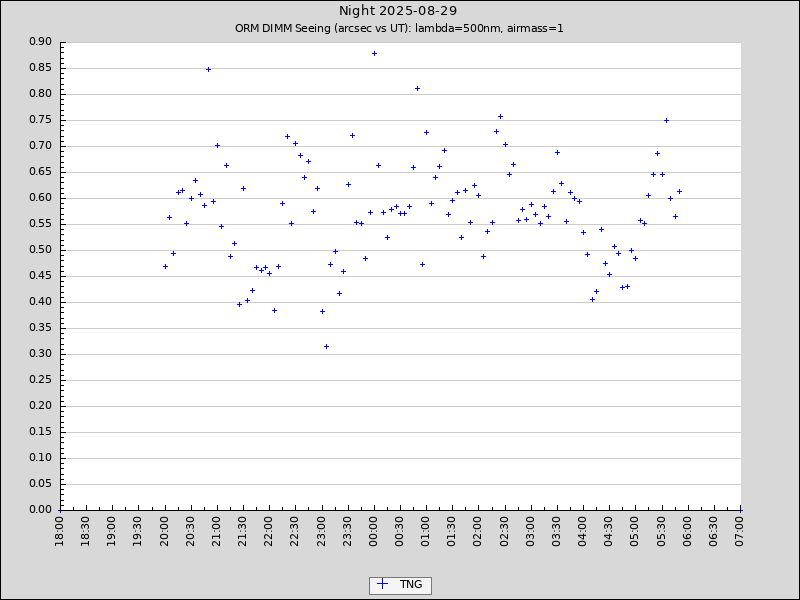Click the 0.45 y-axis label
The width and height of the screenshot is (800, 600).
(41, 276)
